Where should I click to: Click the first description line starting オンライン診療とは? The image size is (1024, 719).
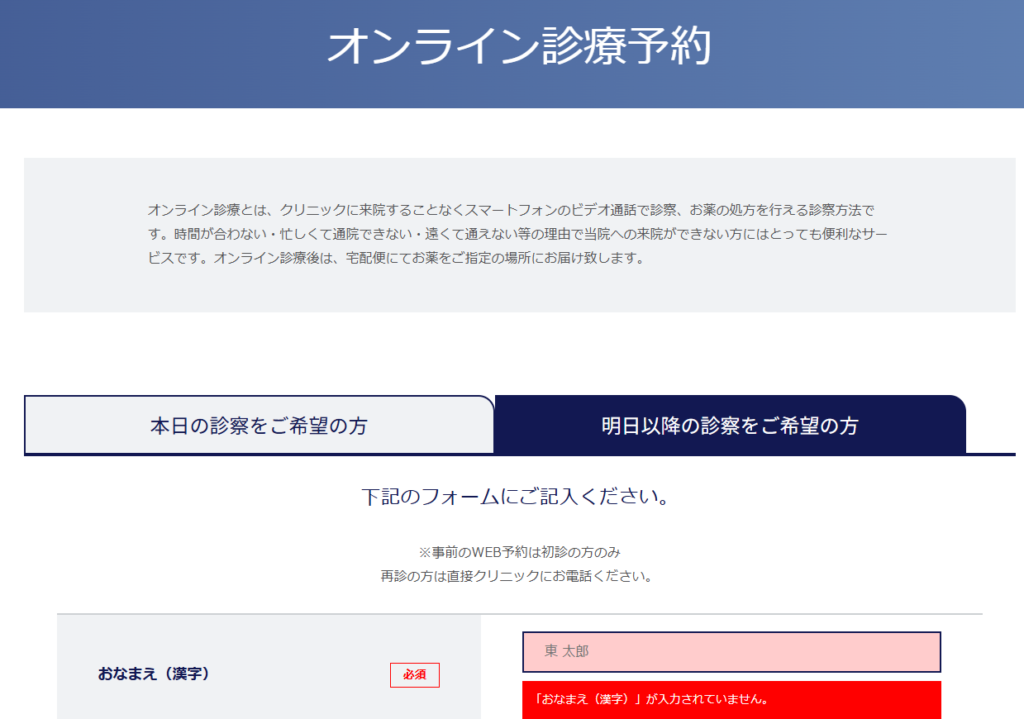(x=511, y=210)
